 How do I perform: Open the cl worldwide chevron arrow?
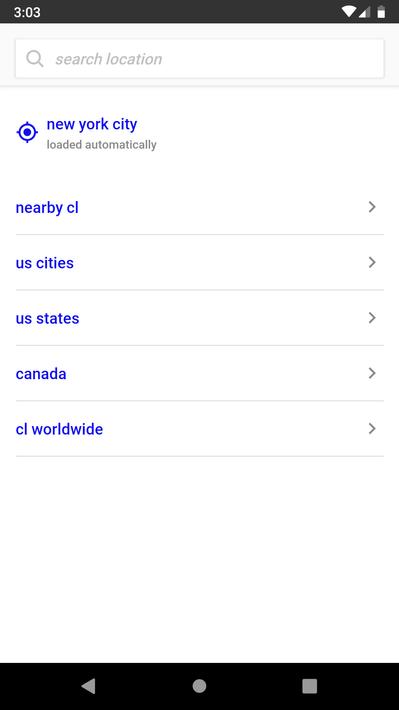point(372,428)
